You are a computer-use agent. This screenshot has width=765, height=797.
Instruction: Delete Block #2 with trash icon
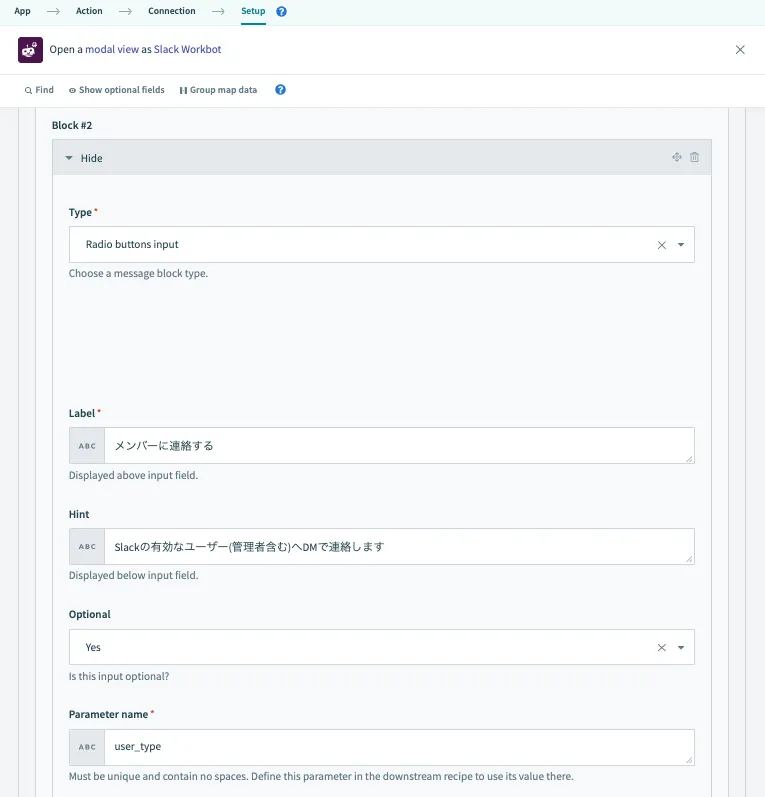(694, 157)
